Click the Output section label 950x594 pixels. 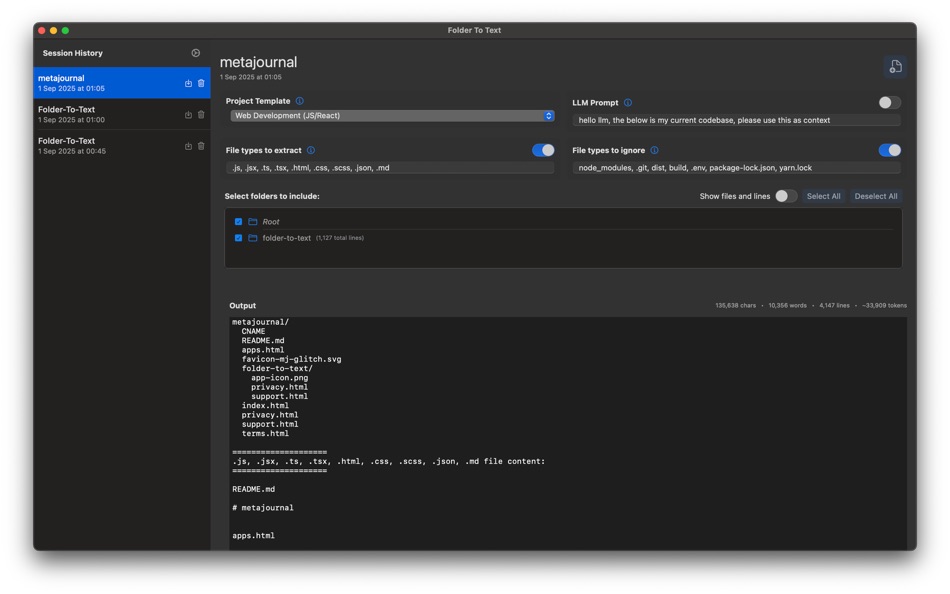242,305
